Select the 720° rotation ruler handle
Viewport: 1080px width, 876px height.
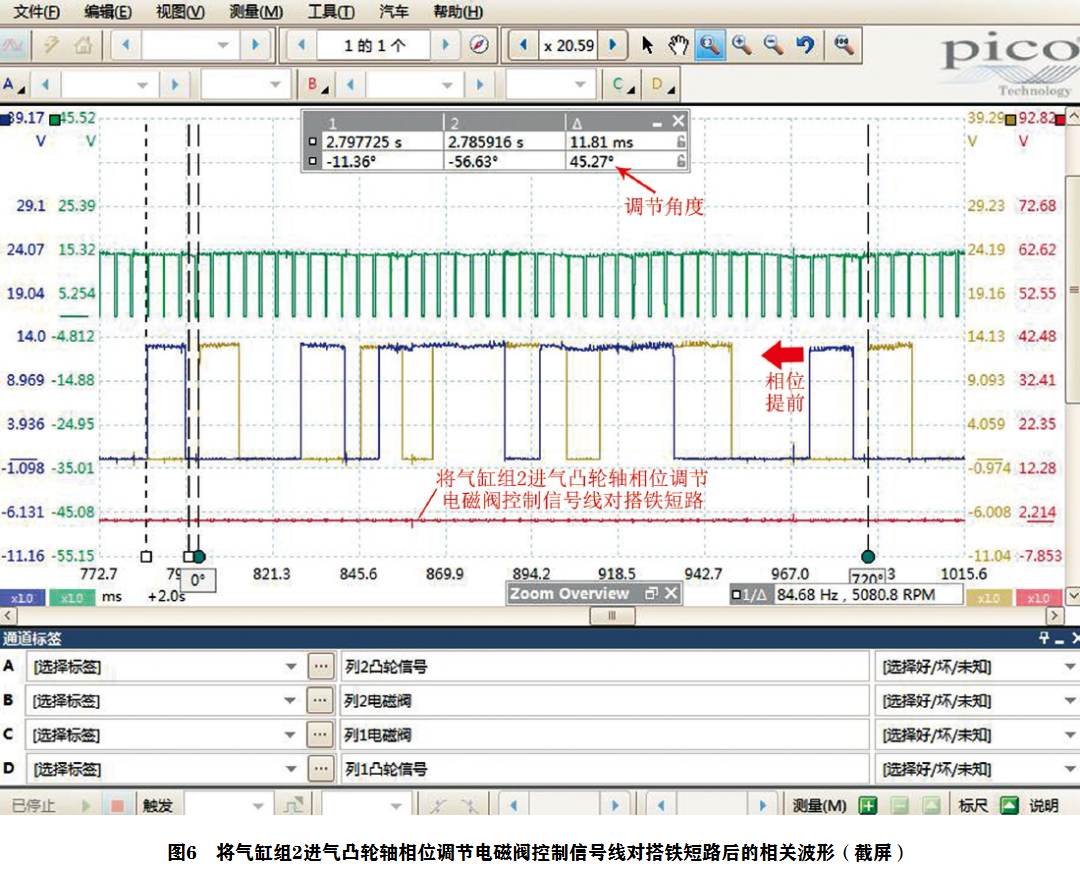(868, 556)
